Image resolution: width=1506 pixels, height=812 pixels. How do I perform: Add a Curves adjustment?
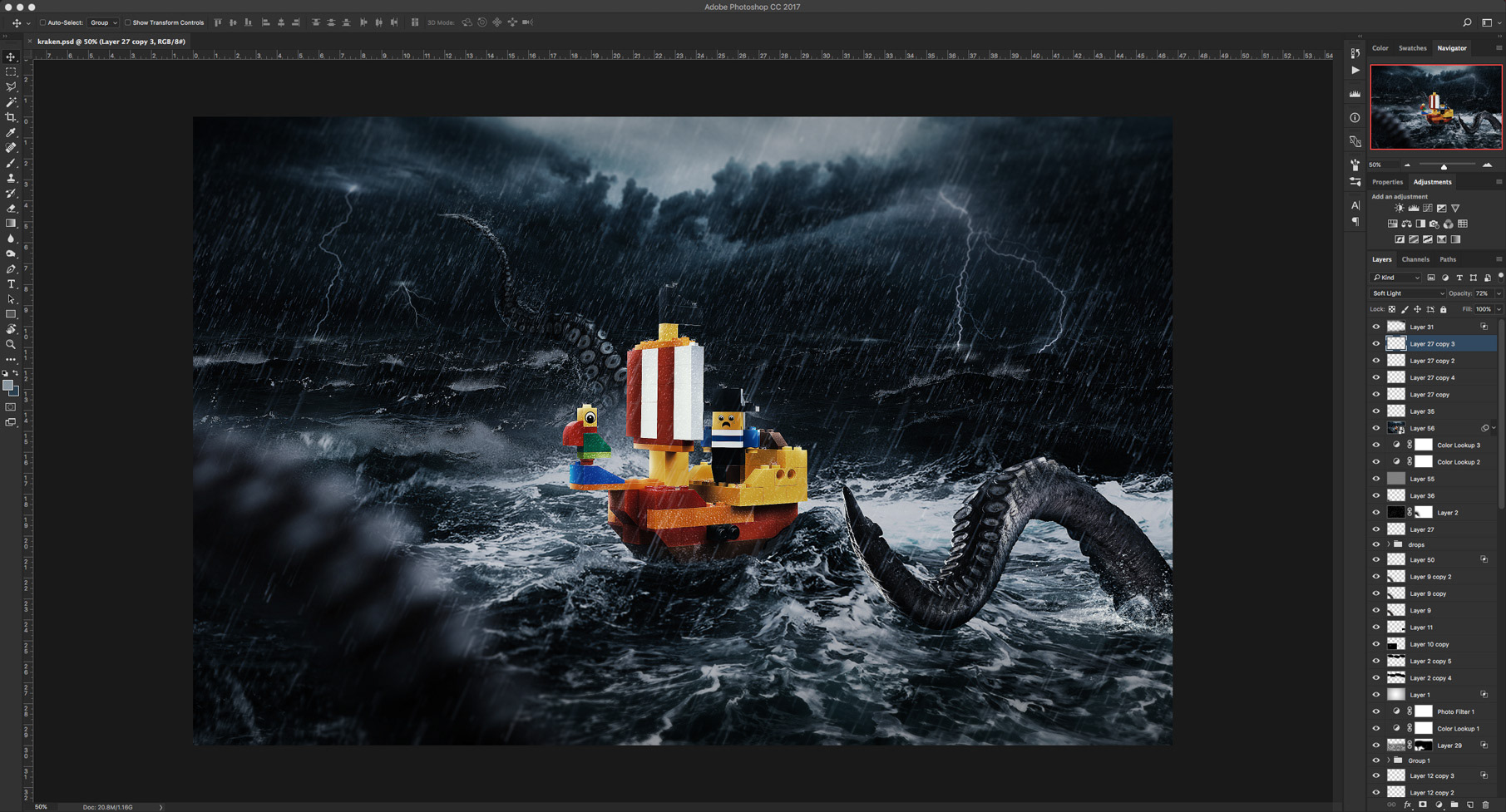pyautogui.click(x=1428, y=209)
